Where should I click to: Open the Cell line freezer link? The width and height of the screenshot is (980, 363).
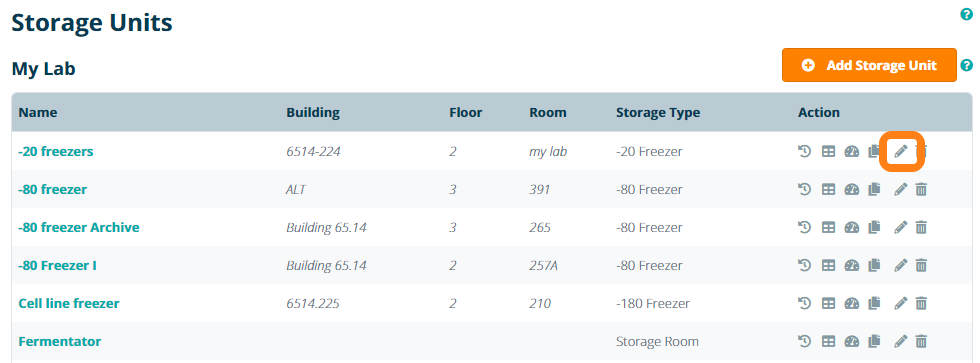pos(69,304)
